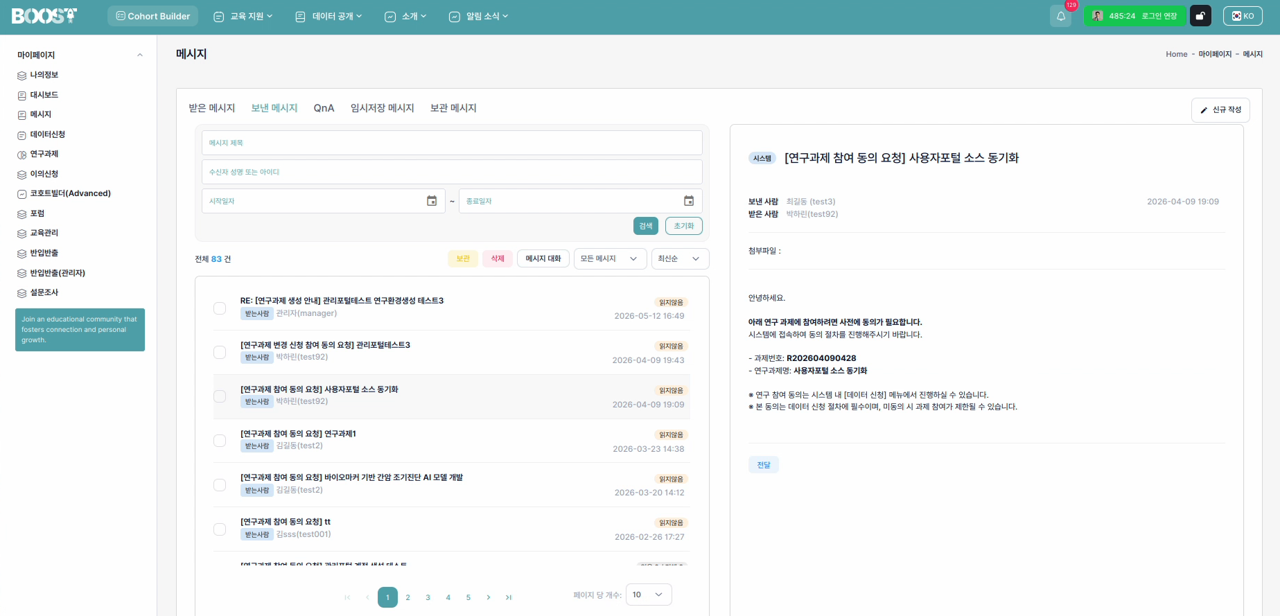Open the notification bell with 129 badge
1280x616 pixels.
(1060, 16)
